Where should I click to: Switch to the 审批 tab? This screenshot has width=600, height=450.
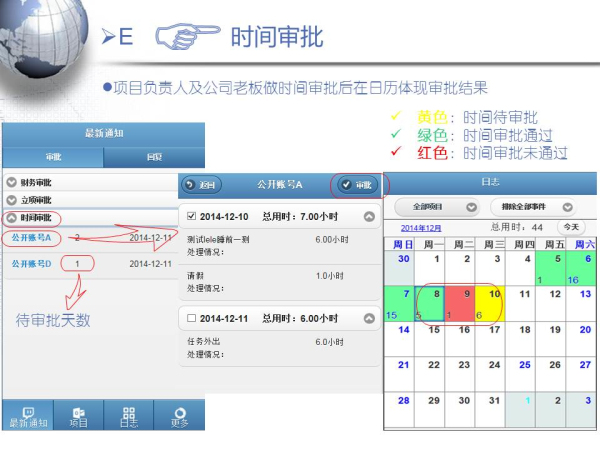point(52,158)
